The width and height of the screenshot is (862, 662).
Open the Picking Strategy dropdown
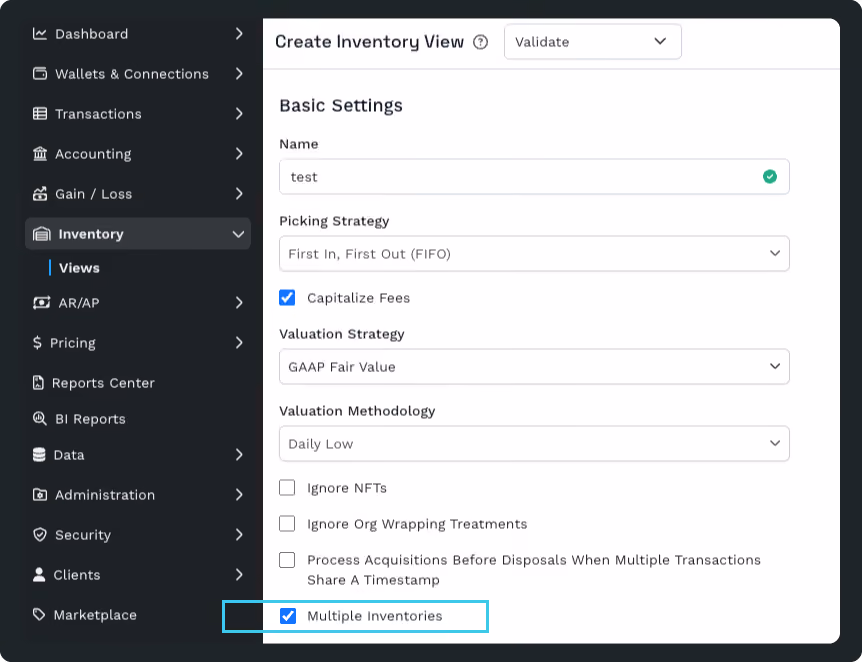(x=534, y=253)
